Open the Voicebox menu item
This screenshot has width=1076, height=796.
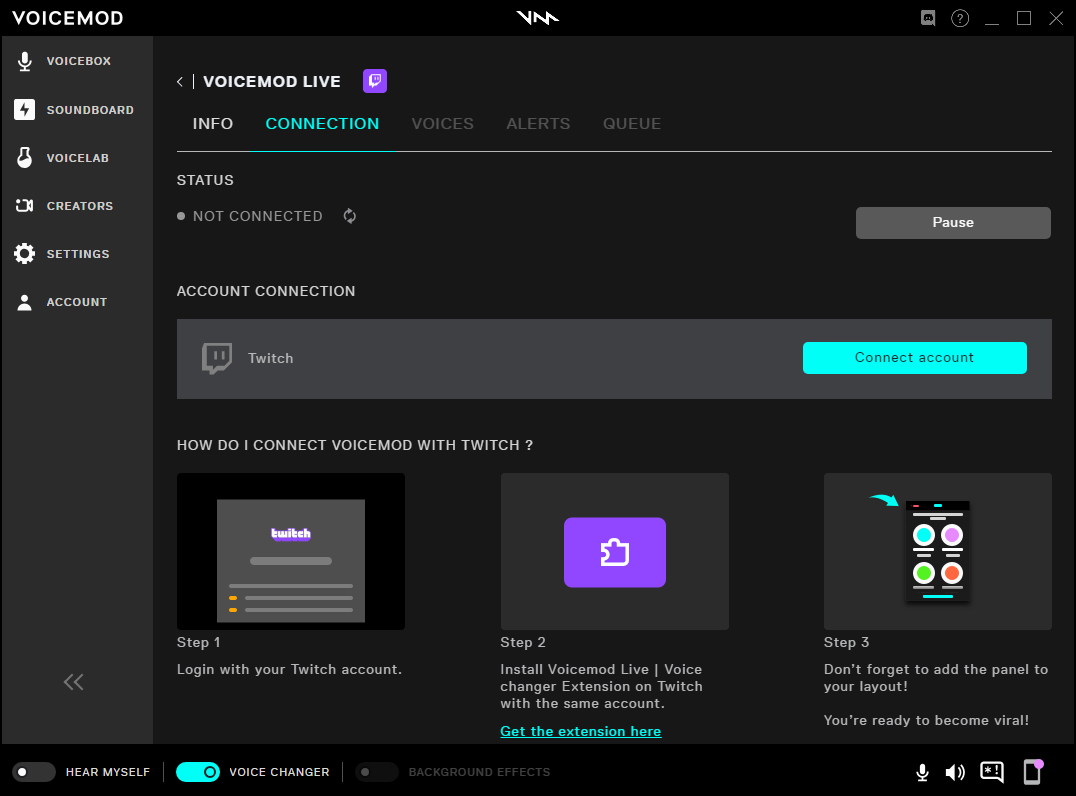point(78,61)
